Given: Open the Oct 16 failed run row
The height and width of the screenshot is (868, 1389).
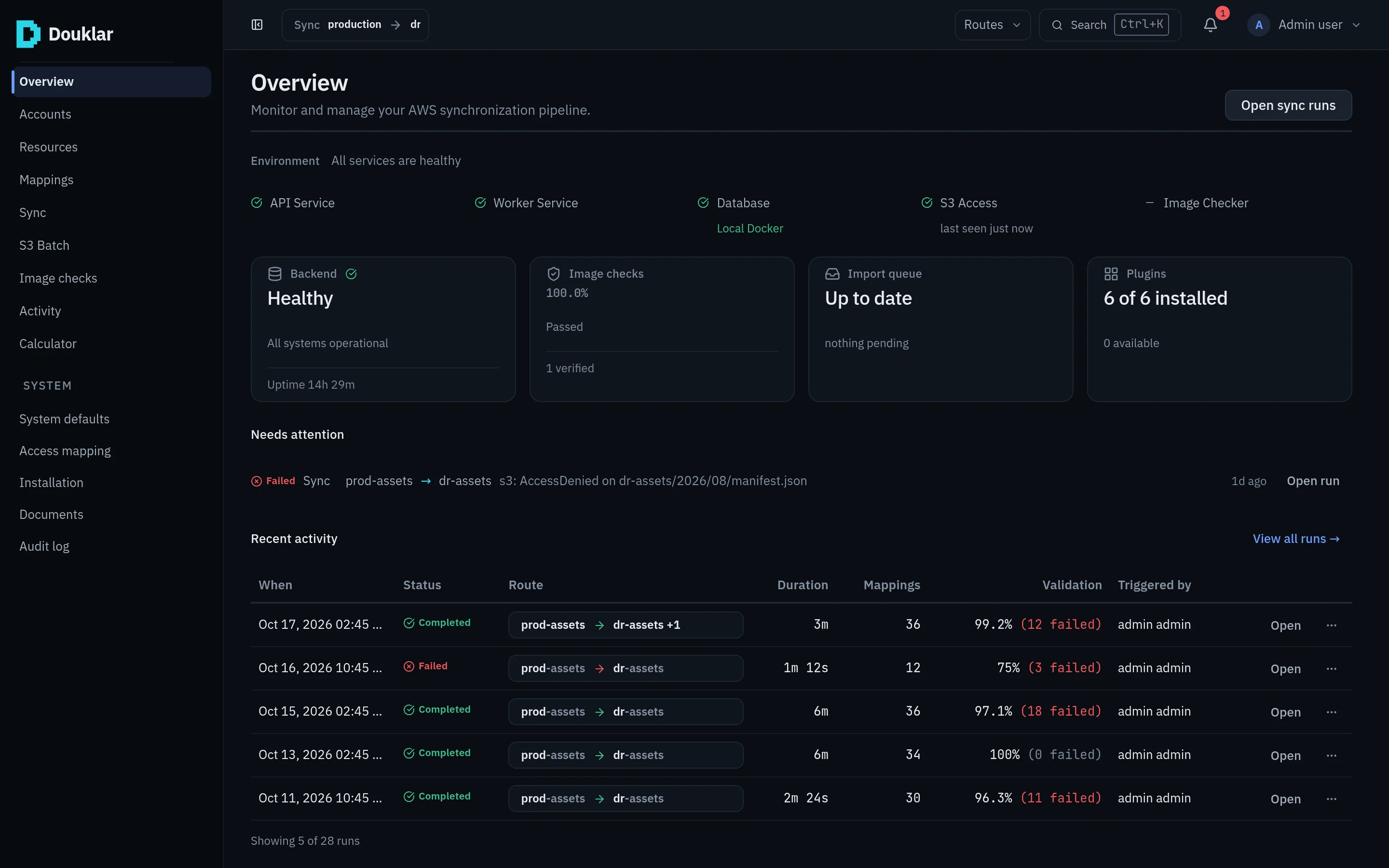Looking at the screenshot, I should pos(801,668).
